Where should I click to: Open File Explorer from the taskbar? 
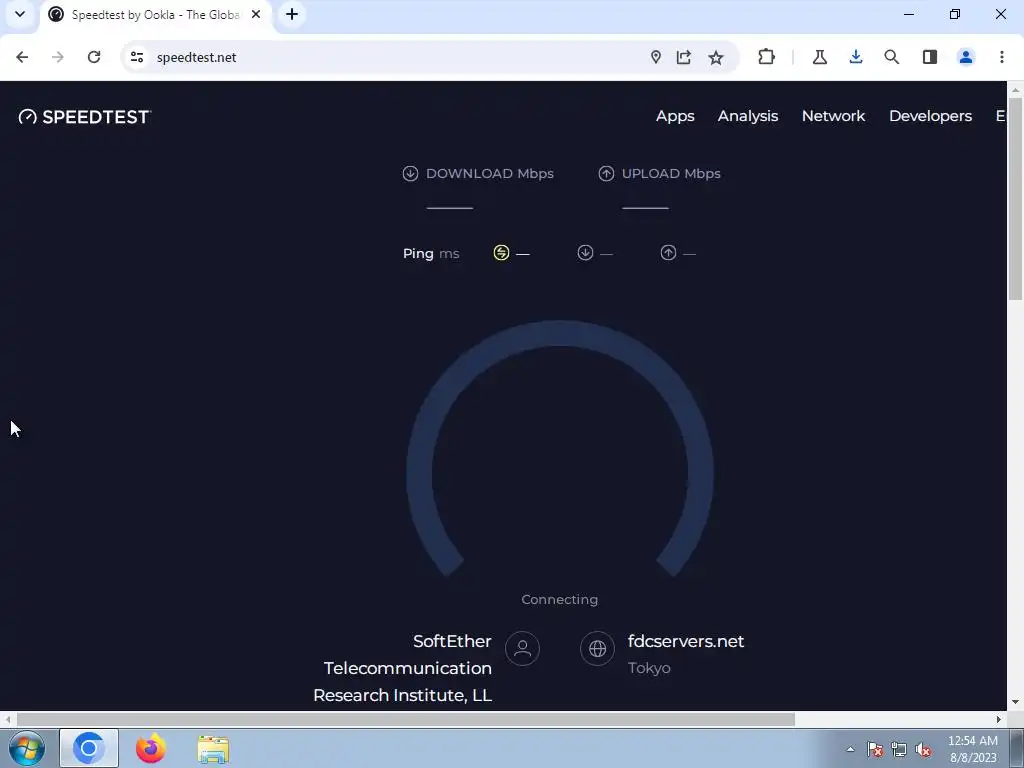(213, 749)
